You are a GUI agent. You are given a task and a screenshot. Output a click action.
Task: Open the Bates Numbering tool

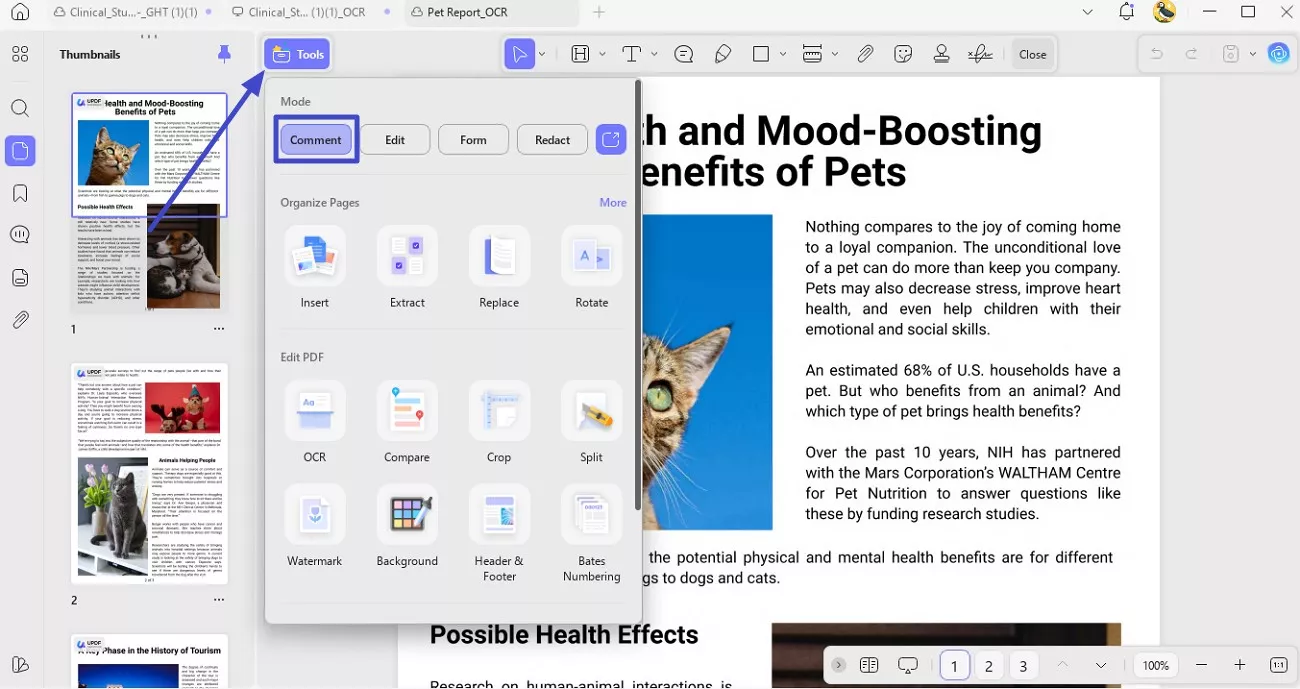click(591, 533)
